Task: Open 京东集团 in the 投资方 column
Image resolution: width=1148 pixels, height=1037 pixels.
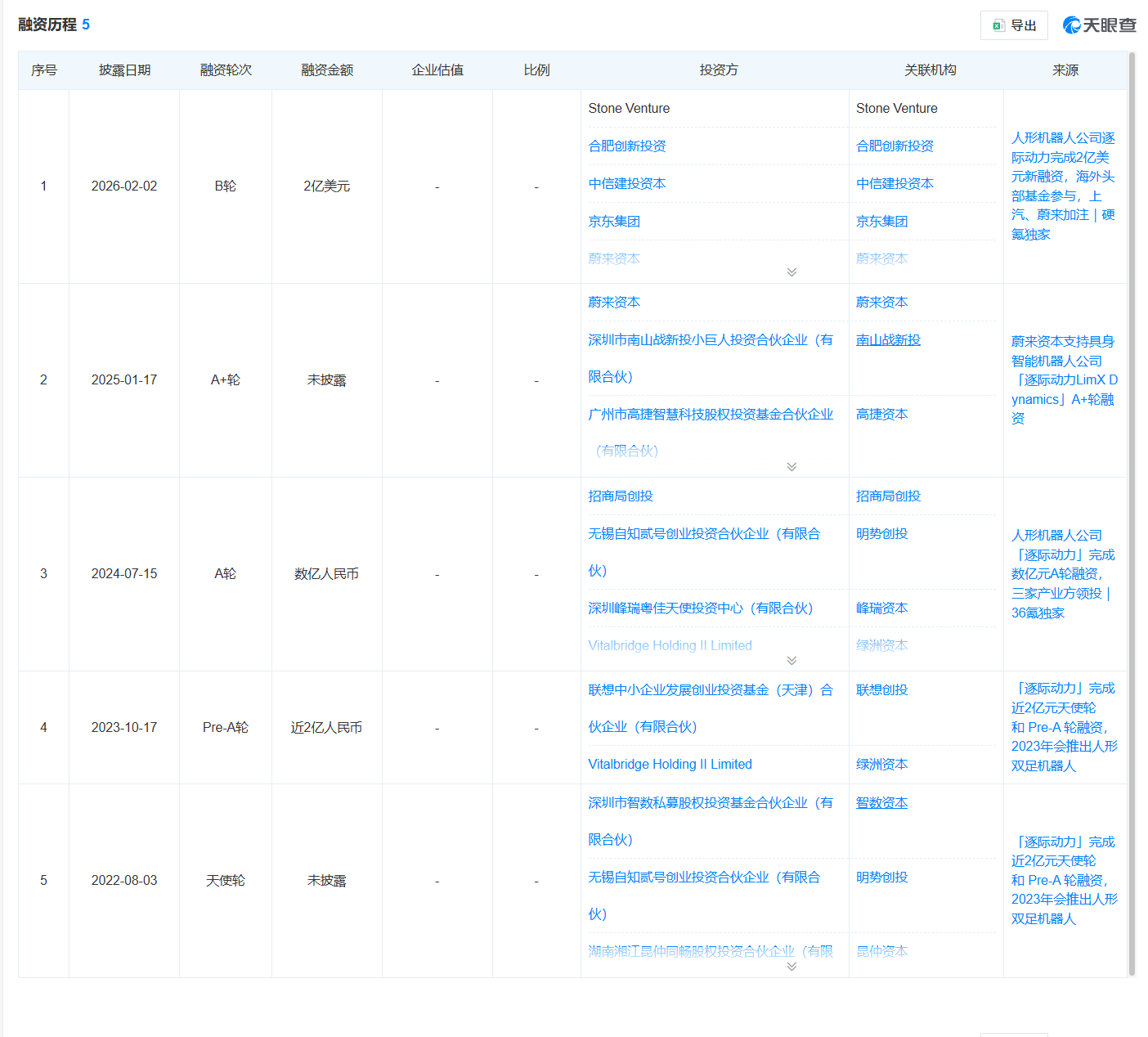Action: pos(614,221)
